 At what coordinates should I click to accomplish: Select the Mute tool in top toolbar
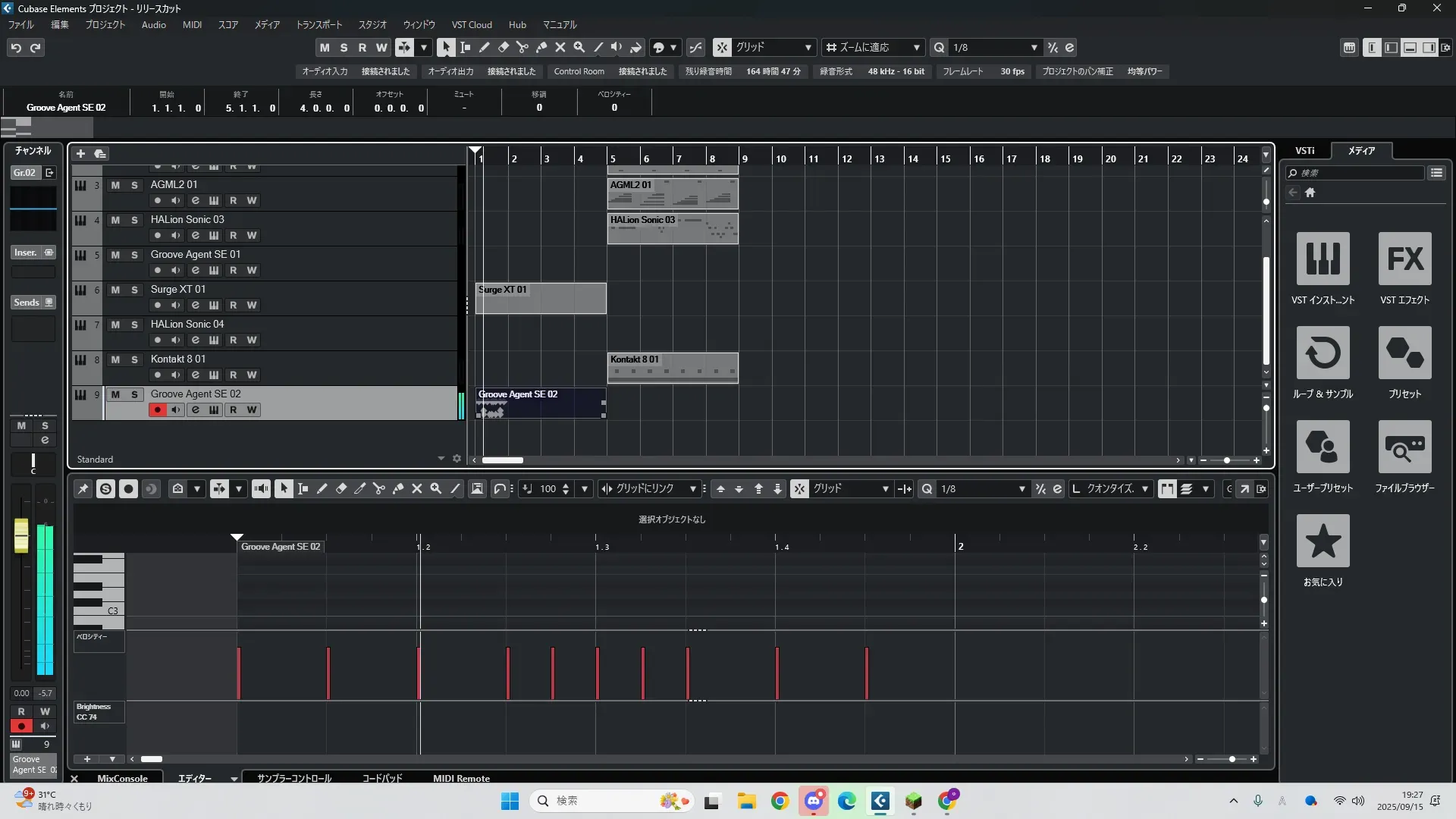point(560,47)
